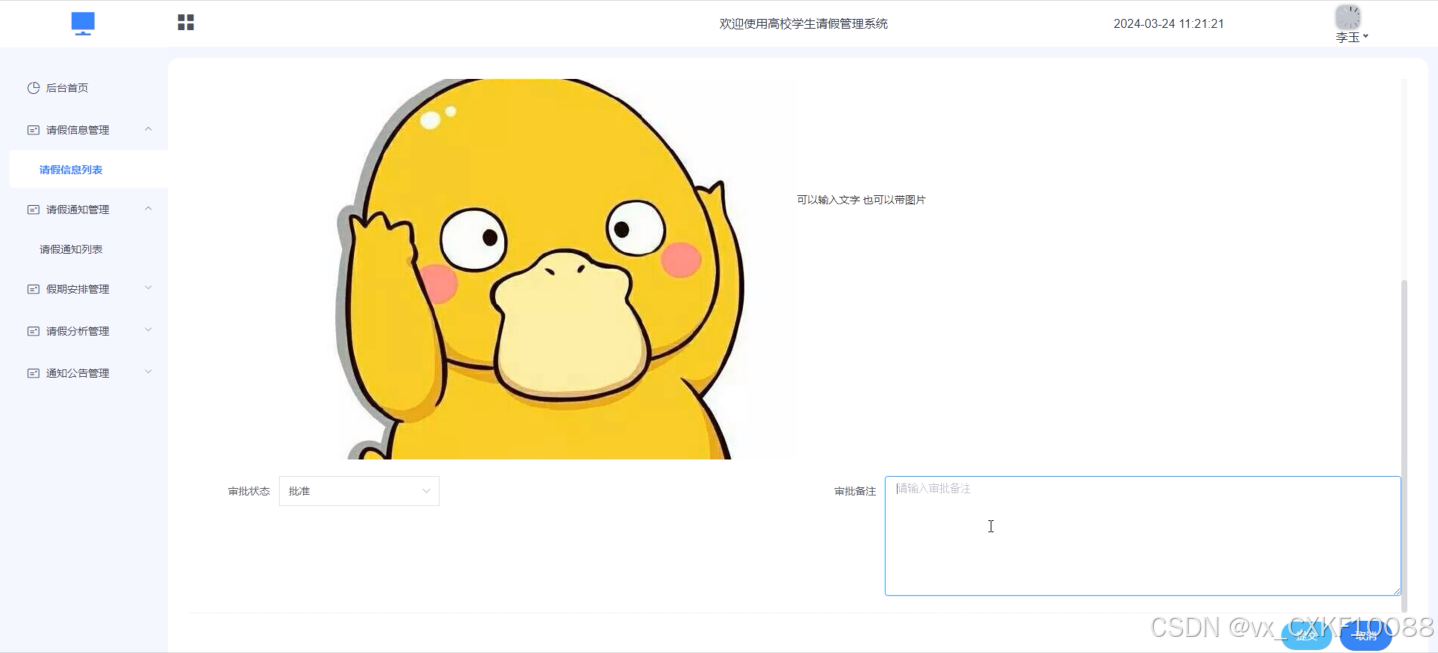
Task: Click the 请假分析管理 menu label
Action: tap(78, 331)
